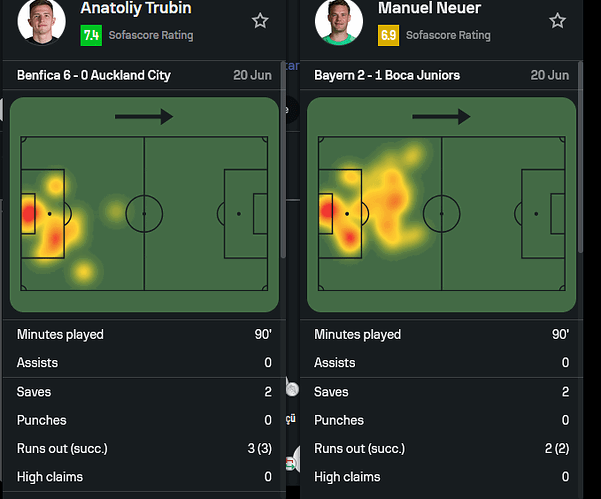Select Trubin's Minutes played row
This screenshot has width=601, height=499.
(x=144, y=334)
